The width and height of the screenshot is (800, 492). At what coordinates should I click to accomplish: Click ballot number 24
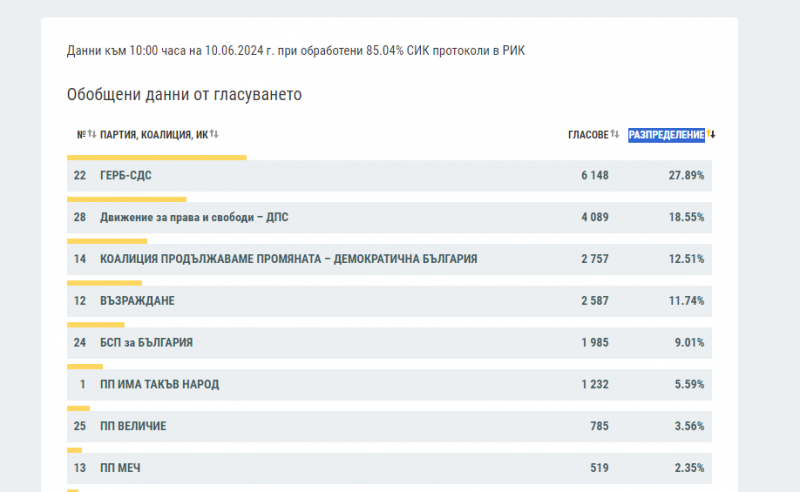point(80,343)
